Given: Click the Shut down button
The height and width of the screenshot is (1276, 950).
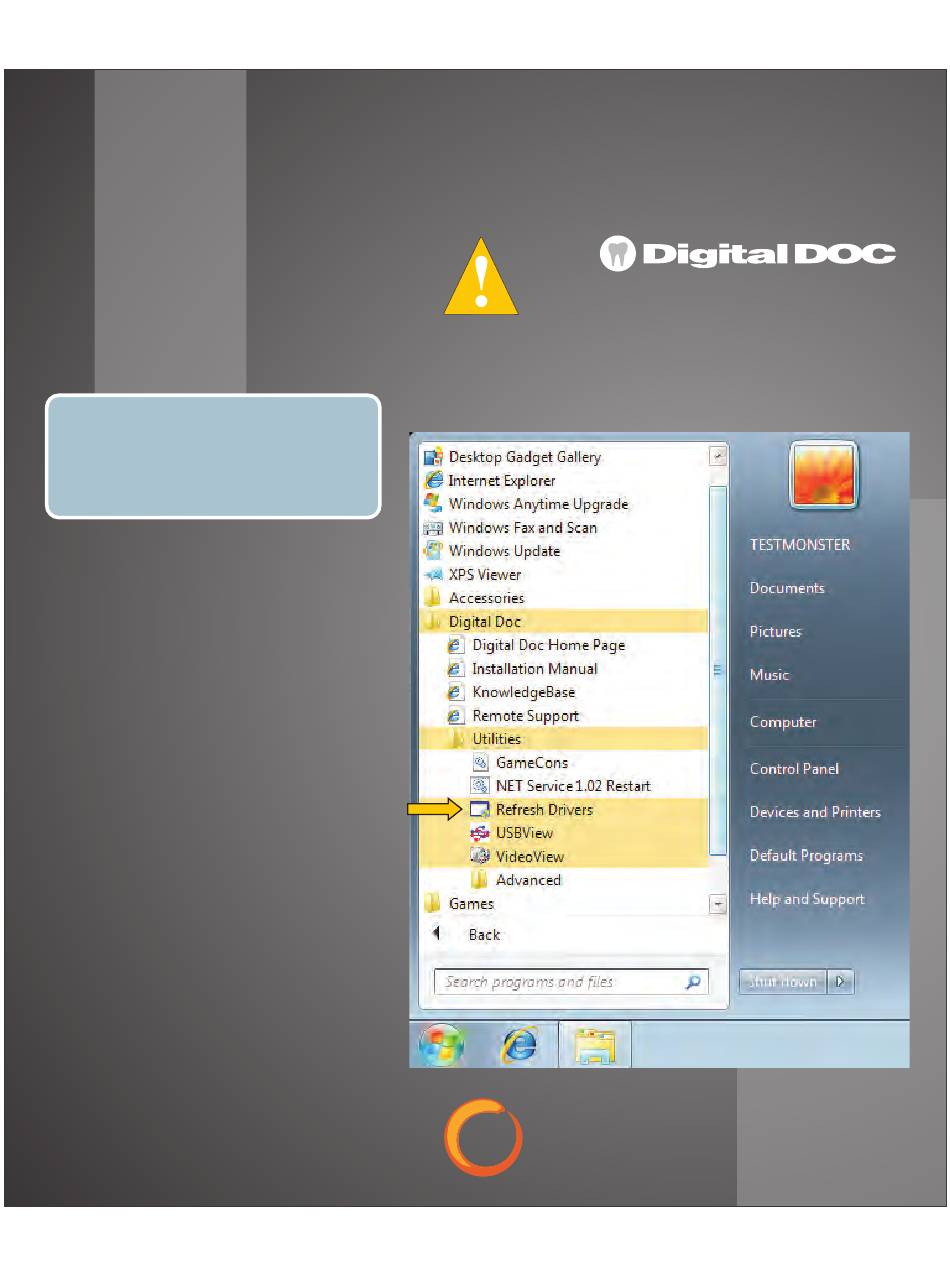Looking at the screenshot, I should 783,982.
